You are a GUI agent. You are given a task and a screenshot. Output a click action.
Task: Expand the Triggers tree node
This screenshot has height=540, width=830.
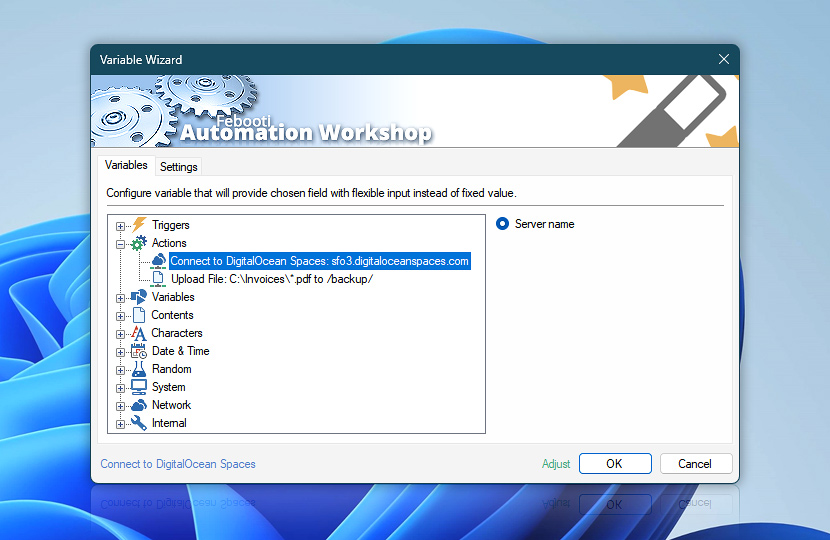(120, 226)
